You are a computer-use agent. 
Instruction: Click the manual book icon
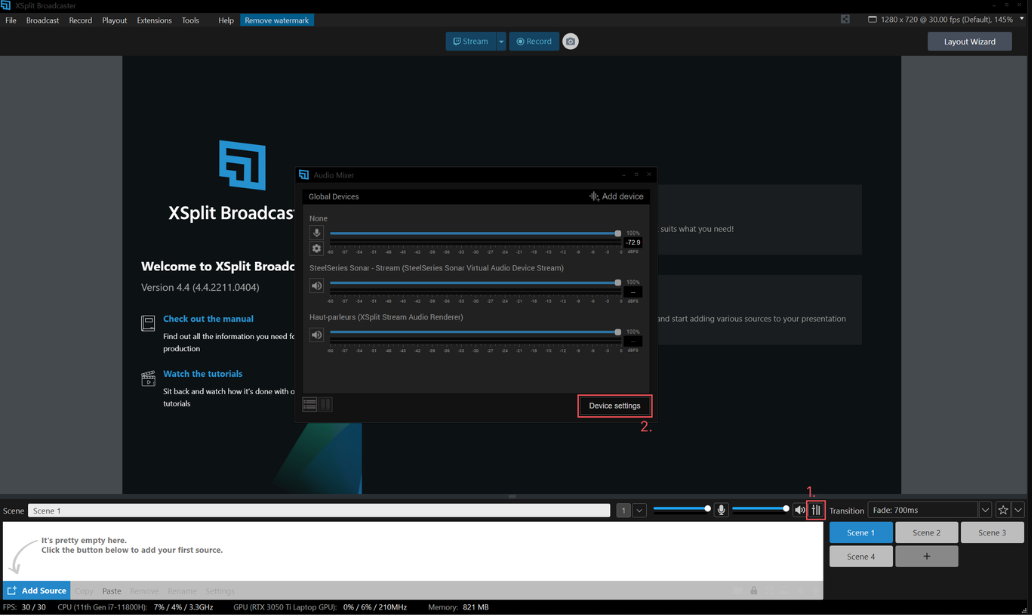point(148,323)
